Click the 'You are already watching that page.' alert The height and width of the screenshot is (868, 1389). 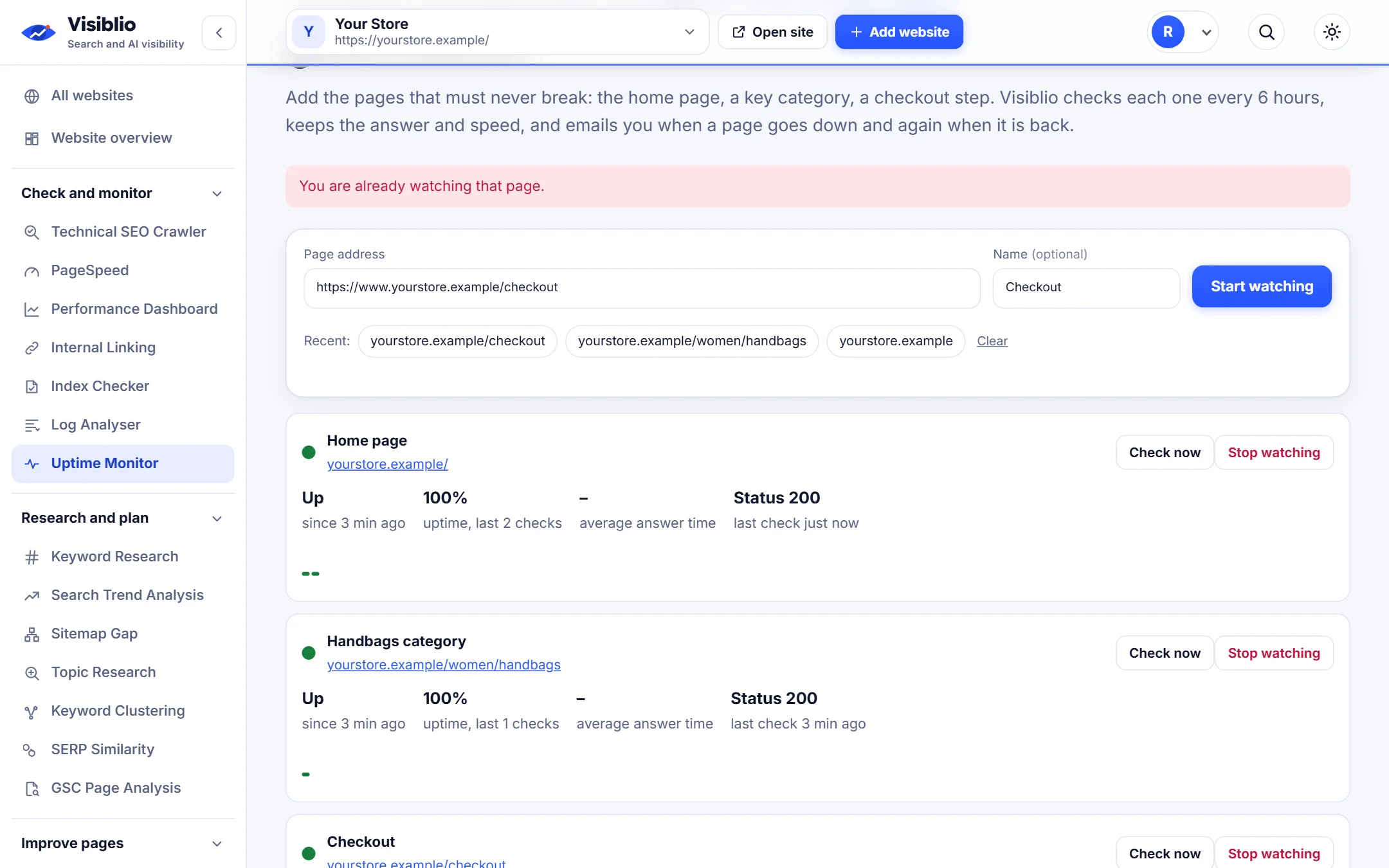pyautogui.click(x=817, y=186)
